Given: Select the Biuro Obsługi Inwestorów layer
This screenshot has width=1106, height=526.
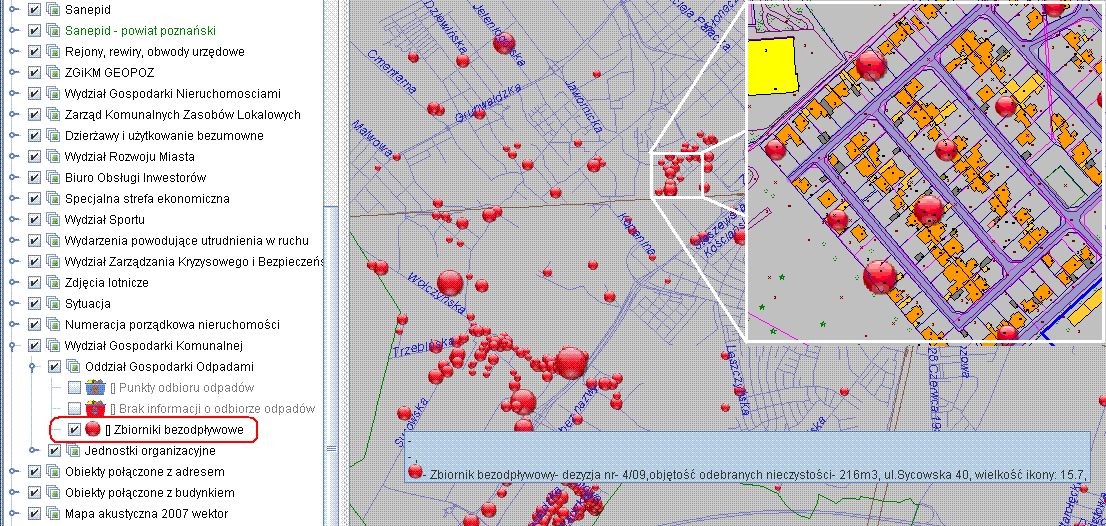Looking at the screenshot, I should [x=135, y=177].
